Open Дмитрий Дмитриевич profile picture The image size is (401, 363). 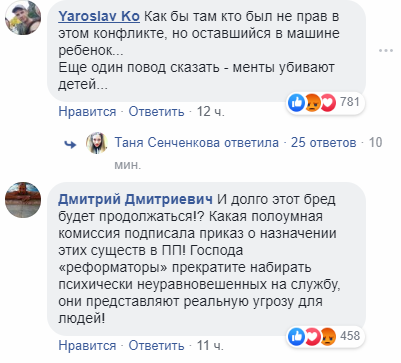coord(23,200)
